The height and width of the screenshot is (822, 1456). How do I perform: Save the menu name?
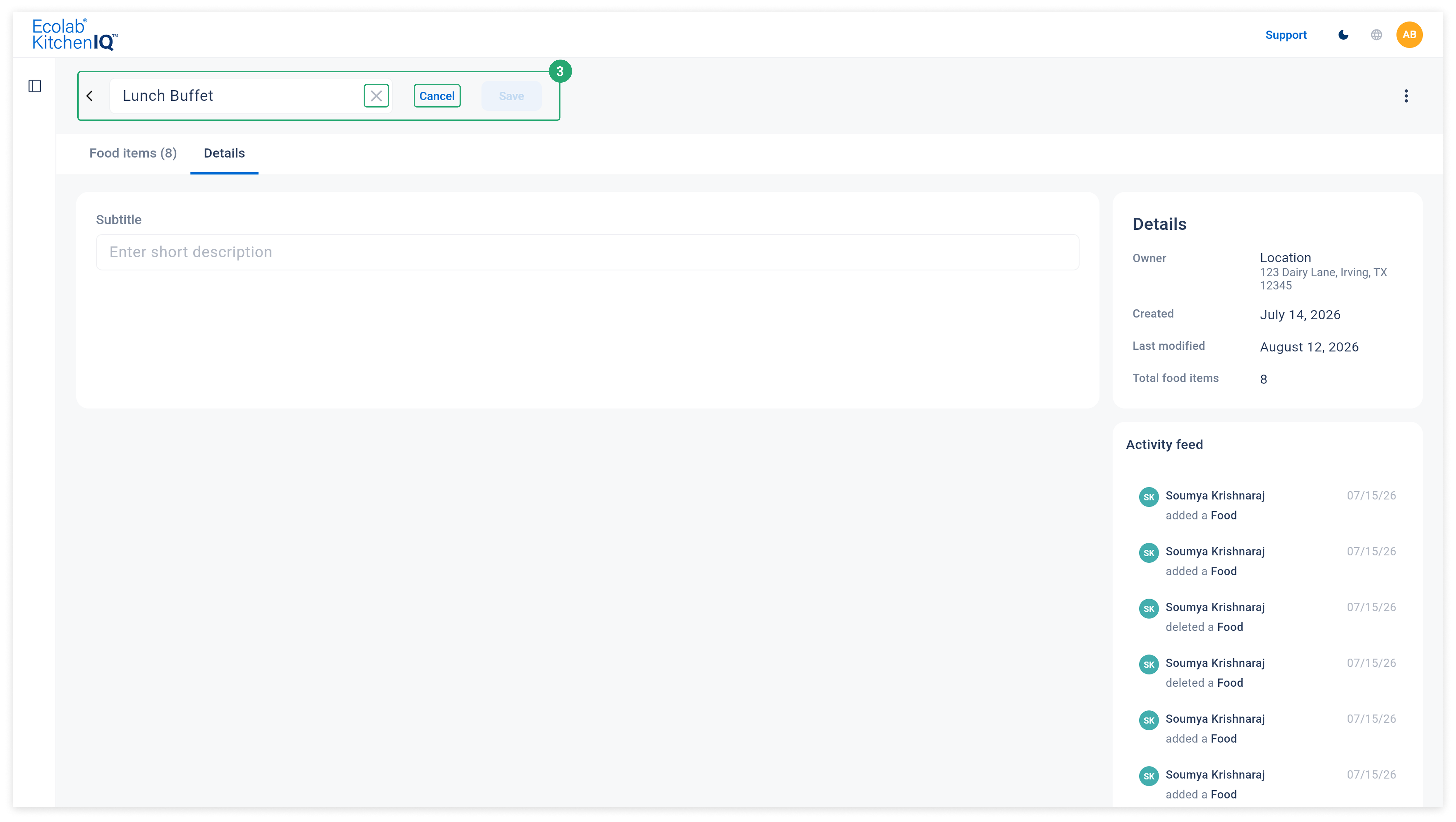[511, 96]
